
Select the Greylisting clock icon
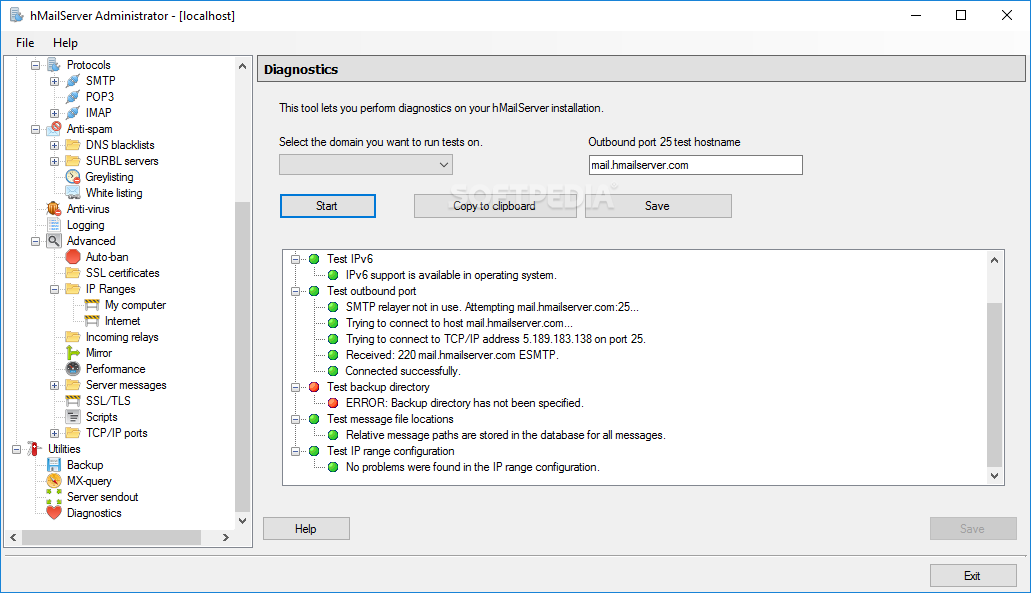click(x=73, y=177)
